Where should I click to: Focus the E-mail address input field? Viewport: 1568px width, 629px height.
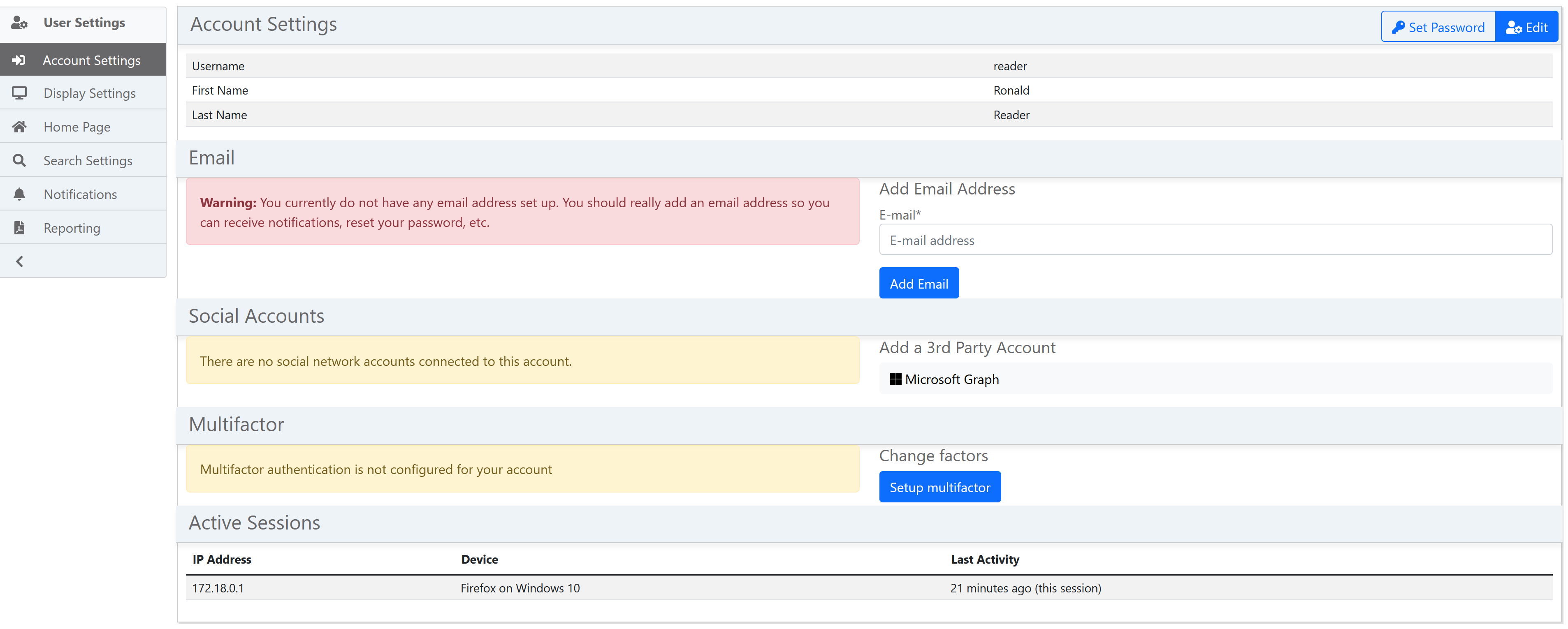point(1215,240)
